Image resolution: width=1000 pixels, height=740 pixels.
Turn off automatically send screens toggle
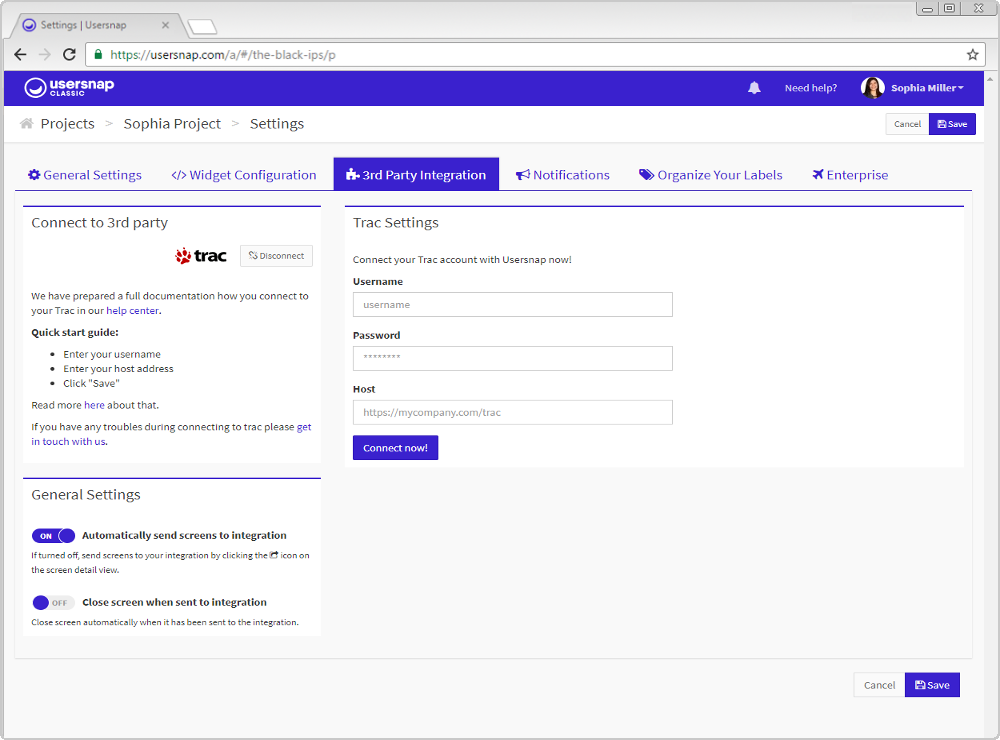54,536
